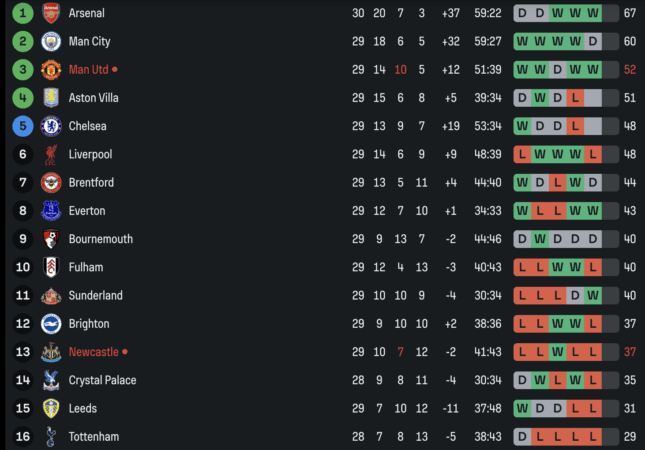Click the Crystal Palace club crest
Image resolution: width=645 pixels, height=450 pixels.
pyautogui.click(x=51, y=380)
